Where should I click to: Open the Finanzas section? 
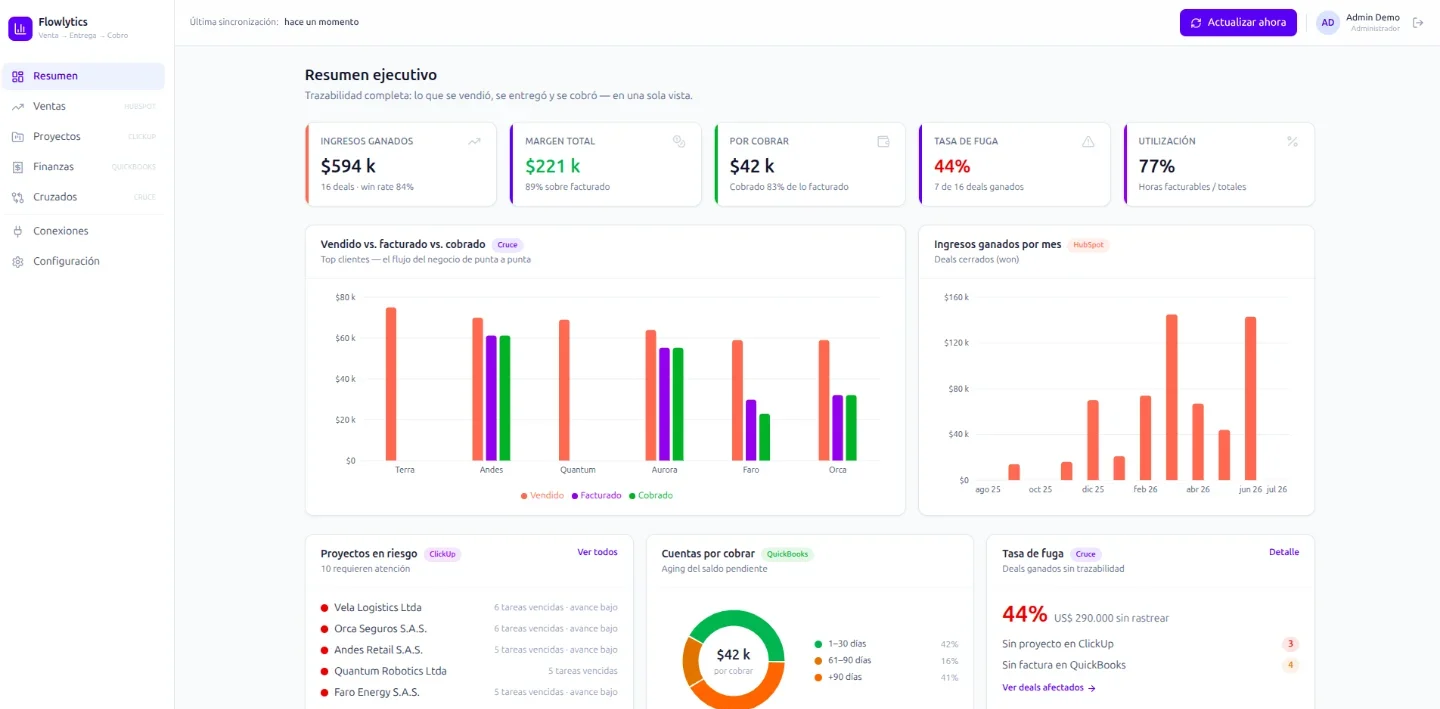pyautogui.click(x=84, y=167)
